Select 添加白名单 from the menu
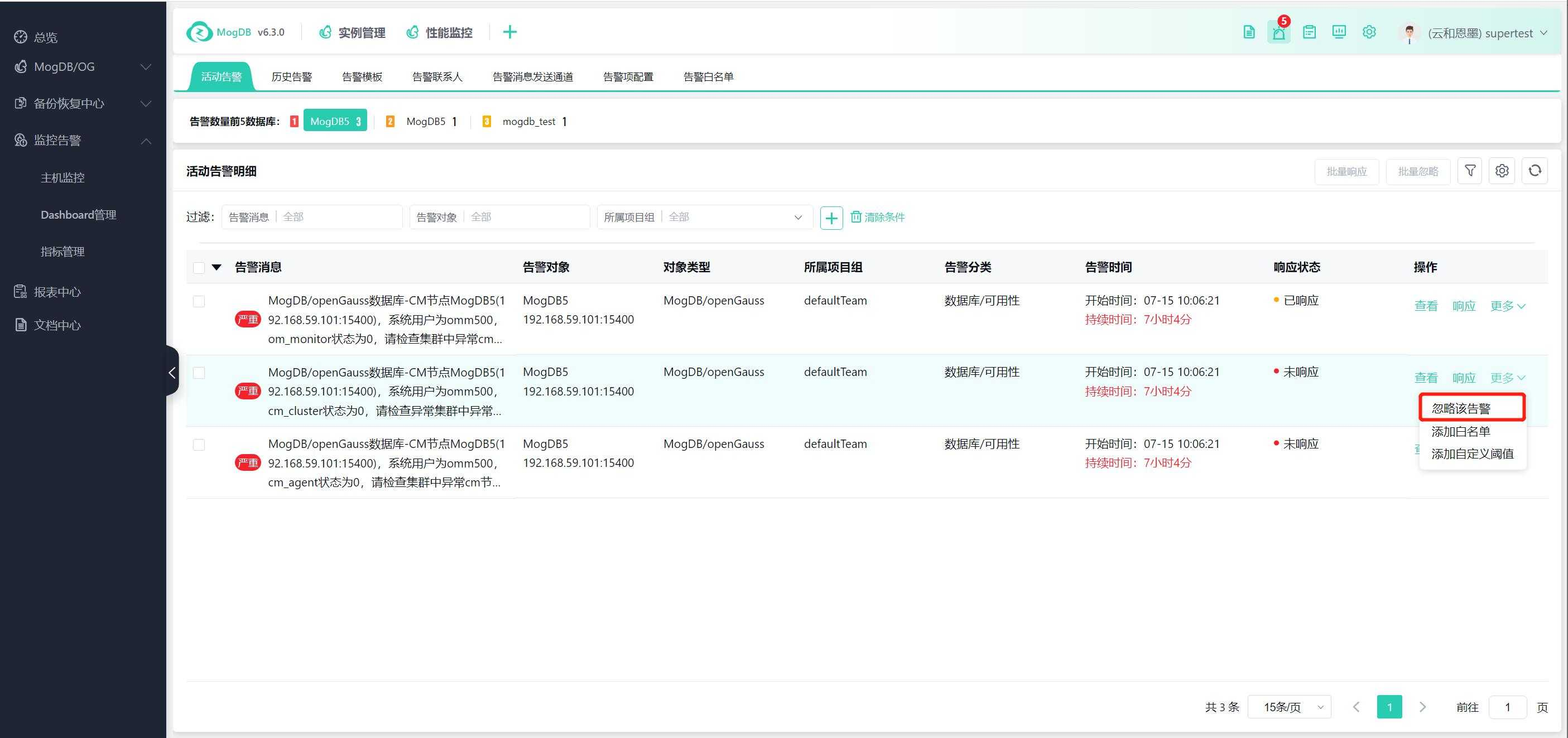 [1472, 431]
